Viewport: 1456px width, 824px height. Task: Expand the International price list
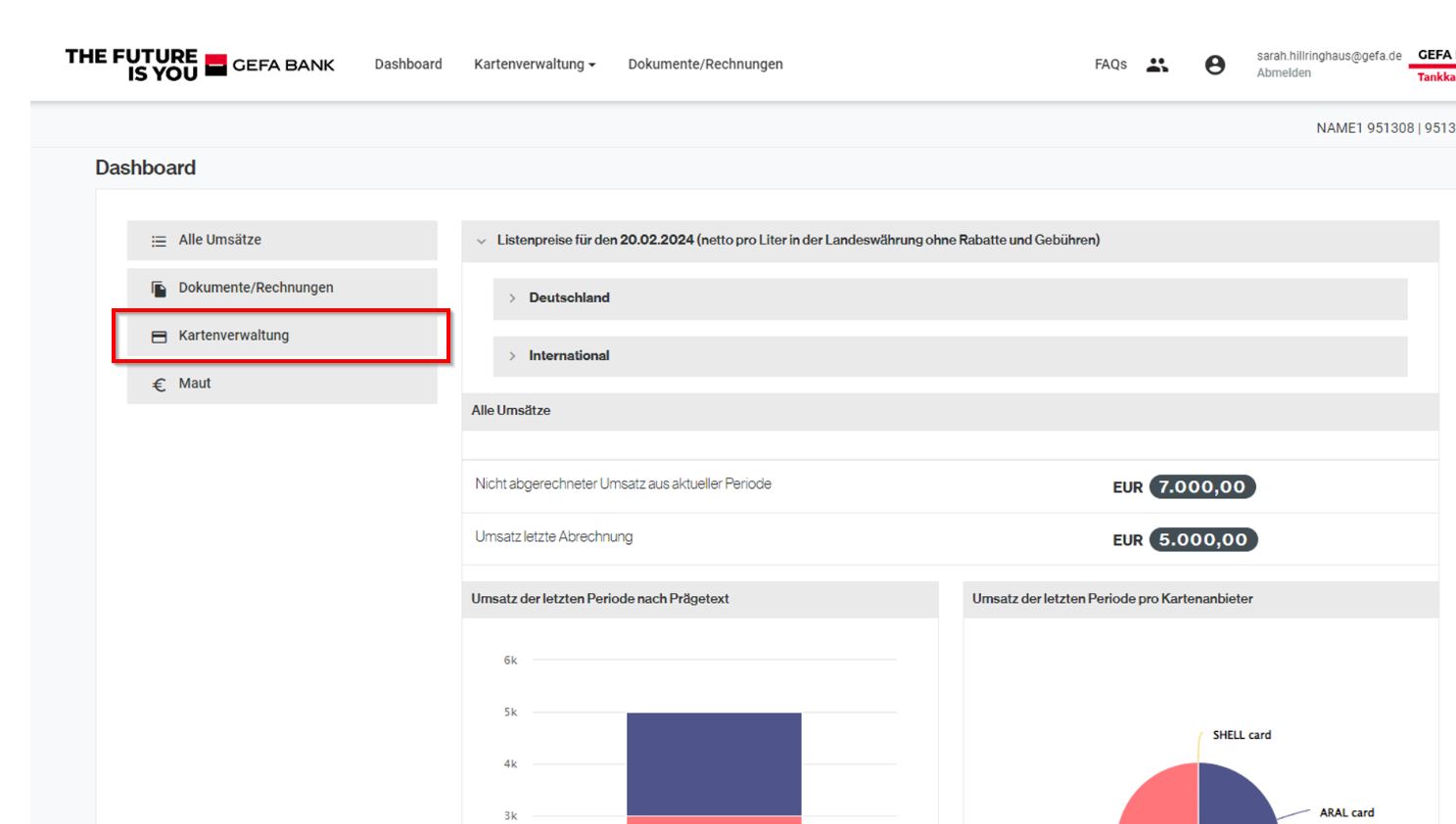coord(950,356)
